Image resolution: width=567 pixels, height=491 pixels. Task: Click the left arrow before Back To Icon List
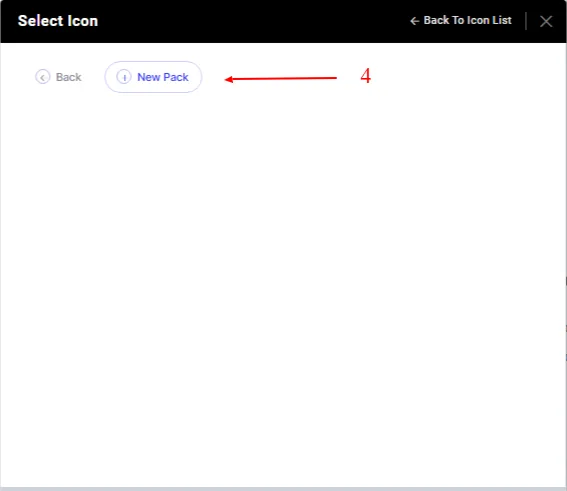[x=414, y=21]
